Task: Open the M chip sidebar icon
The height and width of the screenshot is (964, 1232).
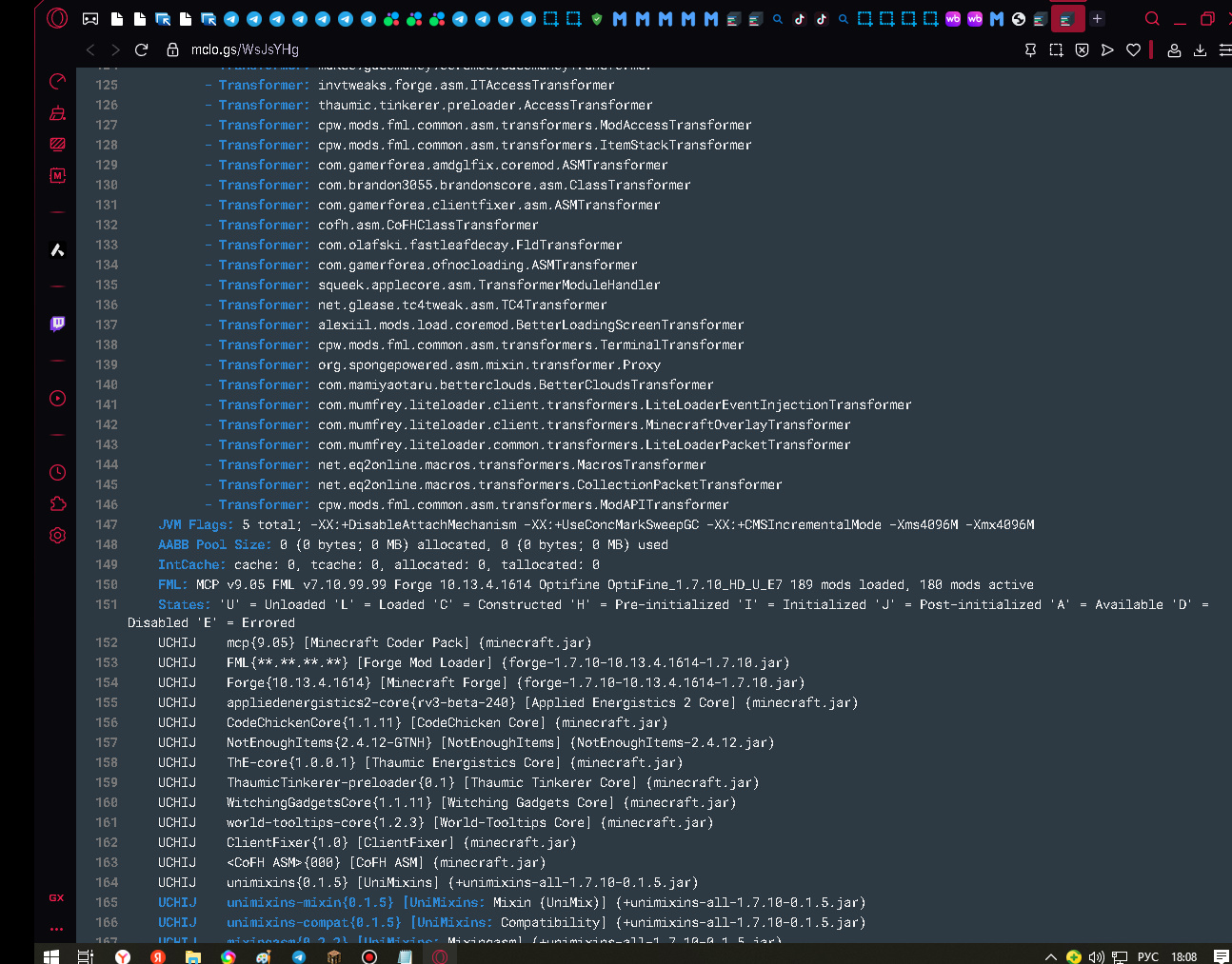Action: 57,175
